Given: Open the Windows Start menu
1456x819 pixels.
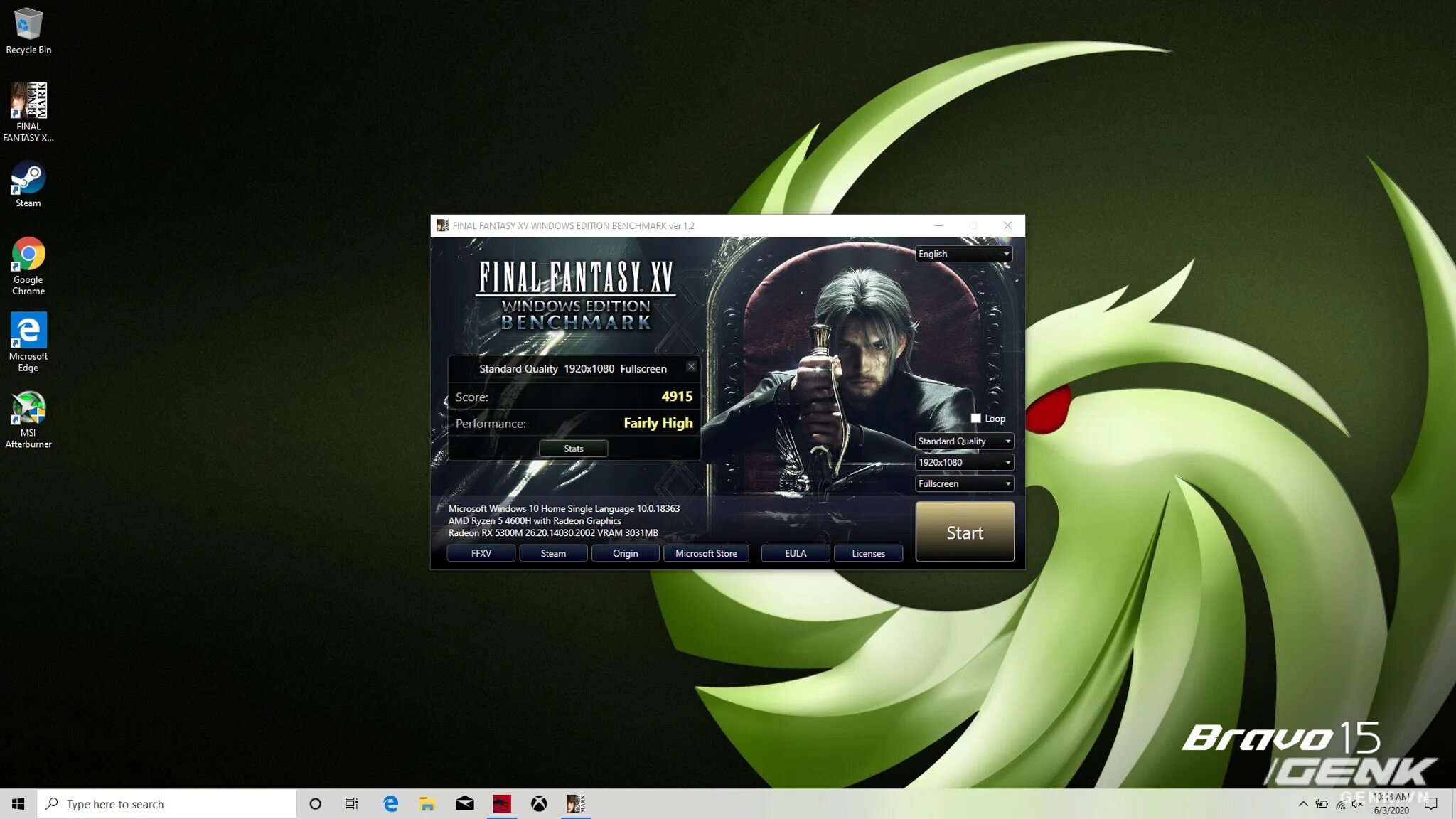Looking at the screenshot, I should 18,804.
